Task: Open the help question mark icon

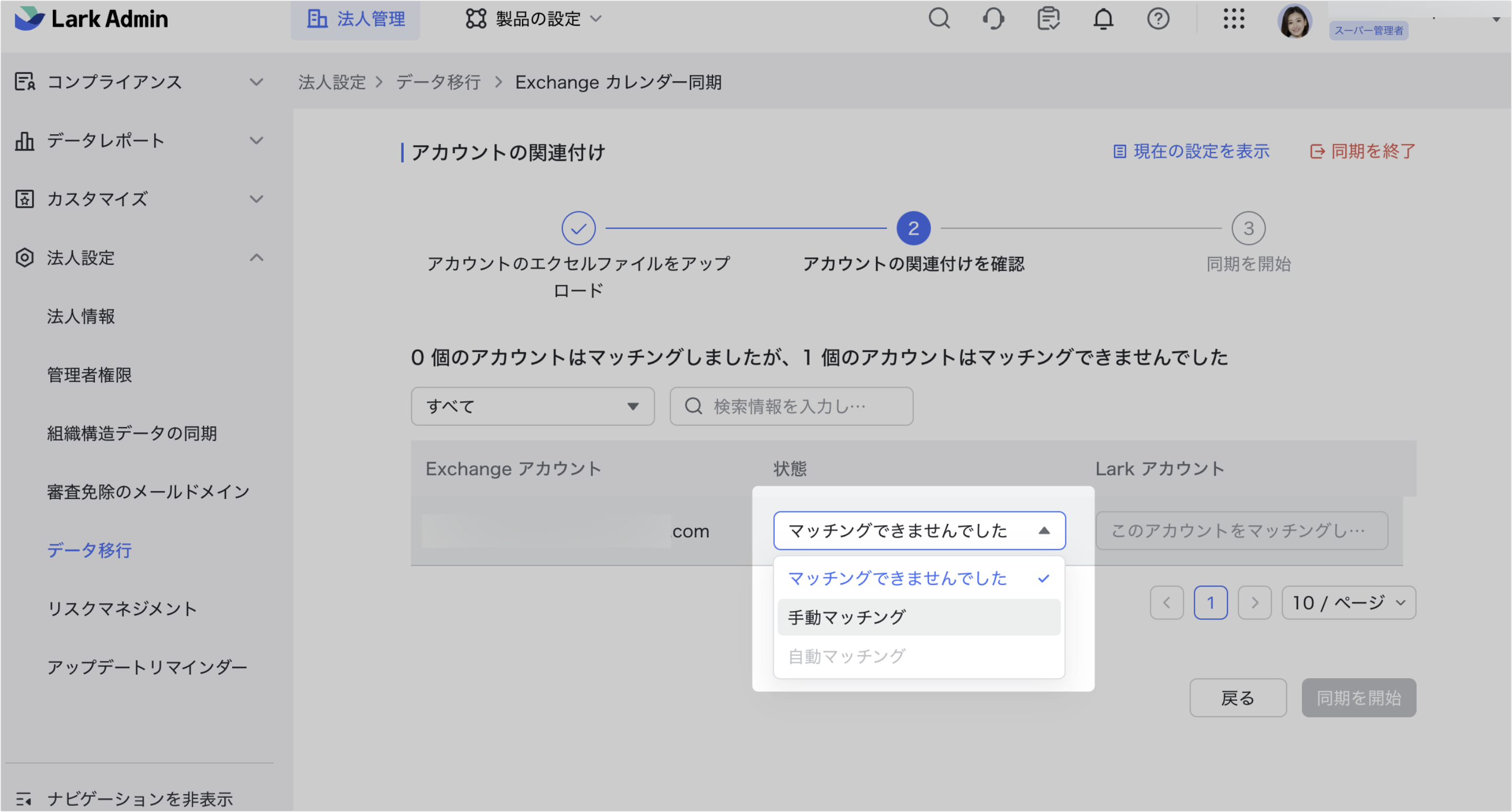Action: tap(1158, 19)
